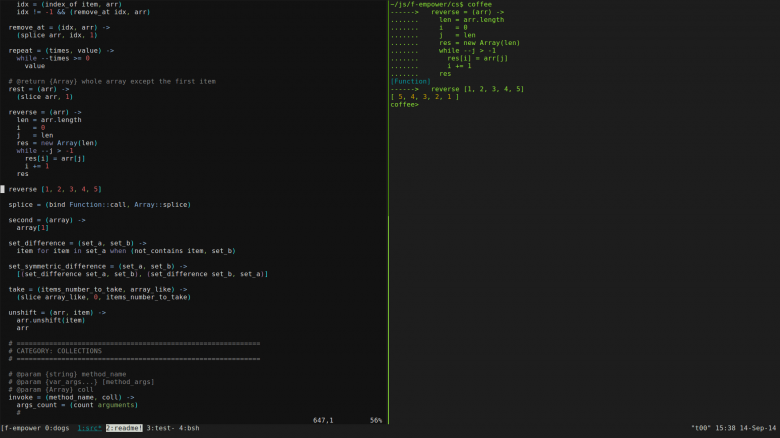Place cursor on 'second = (array) ->' line

tap(47, 220)
